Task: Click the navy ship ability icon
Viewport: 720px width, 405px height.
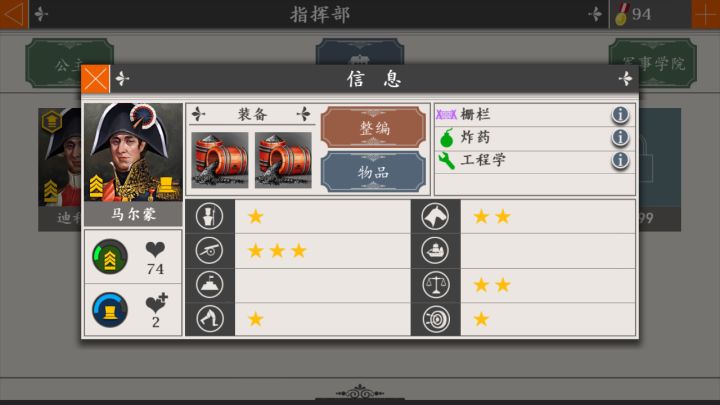Action: click(x=435, y=251)
